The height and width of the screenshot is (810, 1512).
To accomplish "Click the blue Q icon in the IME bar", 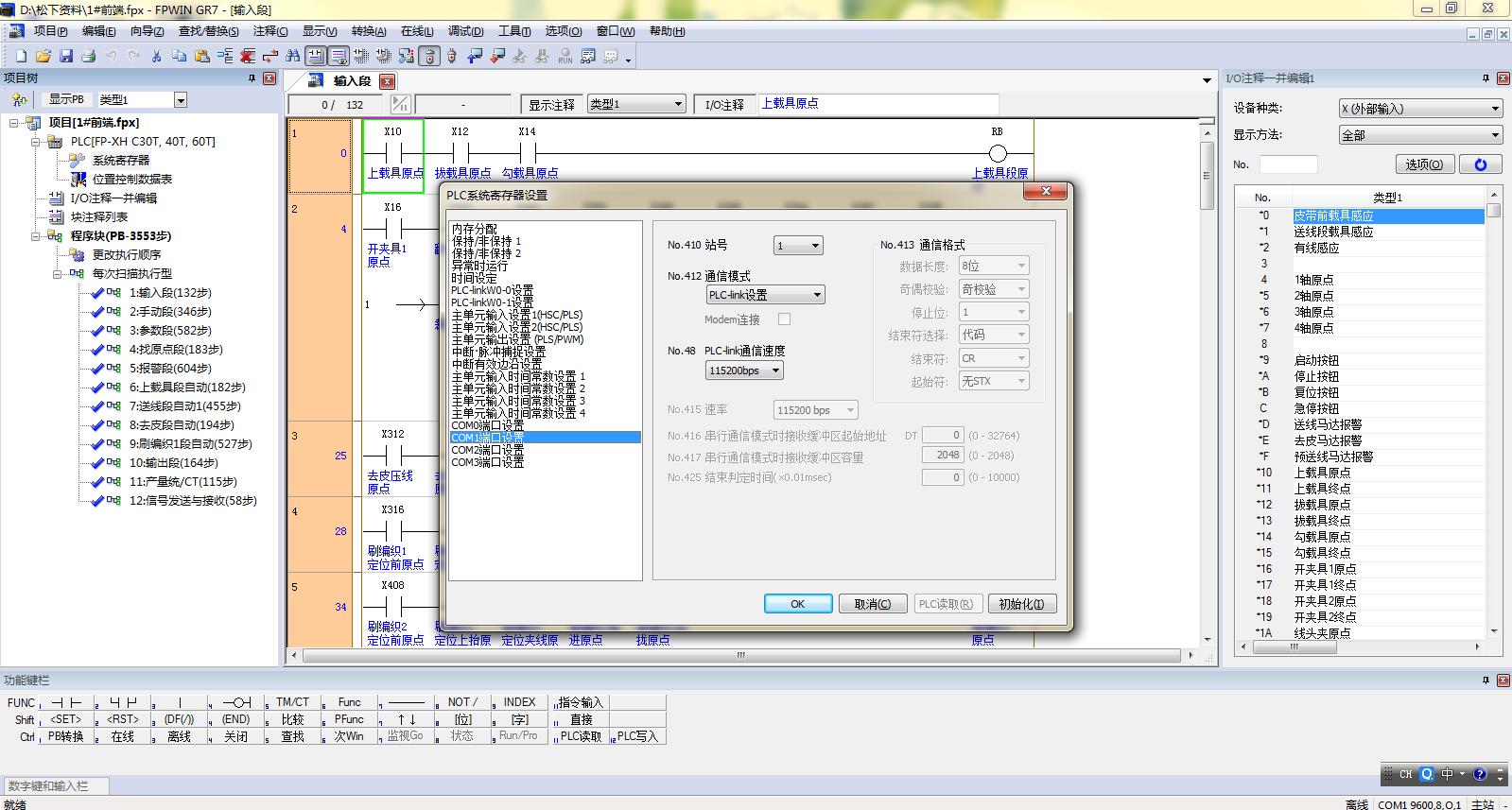I will 1427,774.
